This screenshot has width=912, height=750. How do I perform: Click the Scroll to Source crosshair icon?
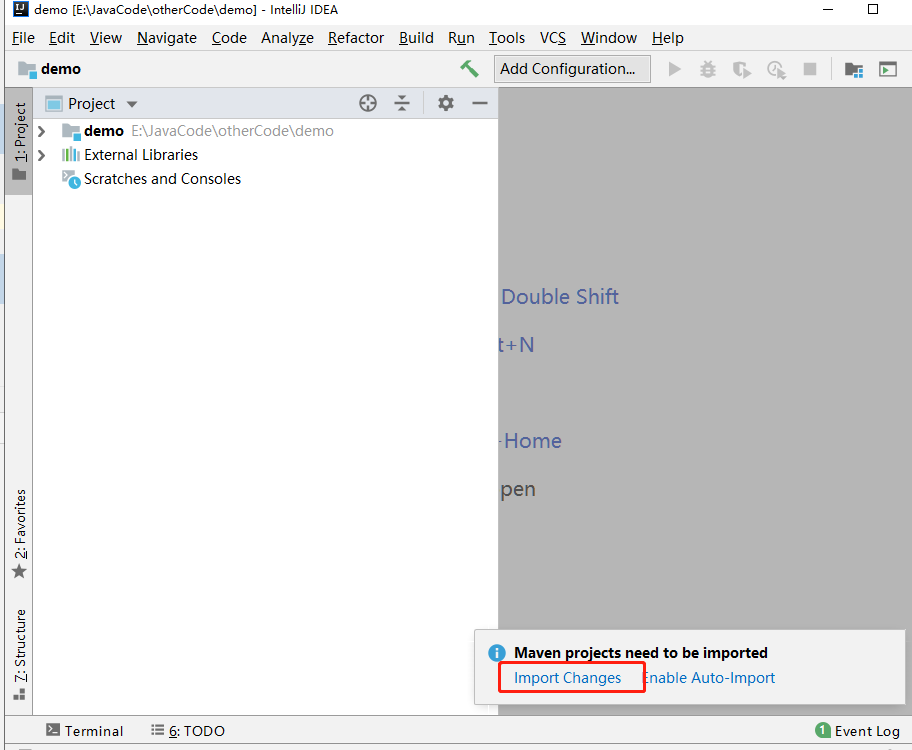tap(367, 103)
